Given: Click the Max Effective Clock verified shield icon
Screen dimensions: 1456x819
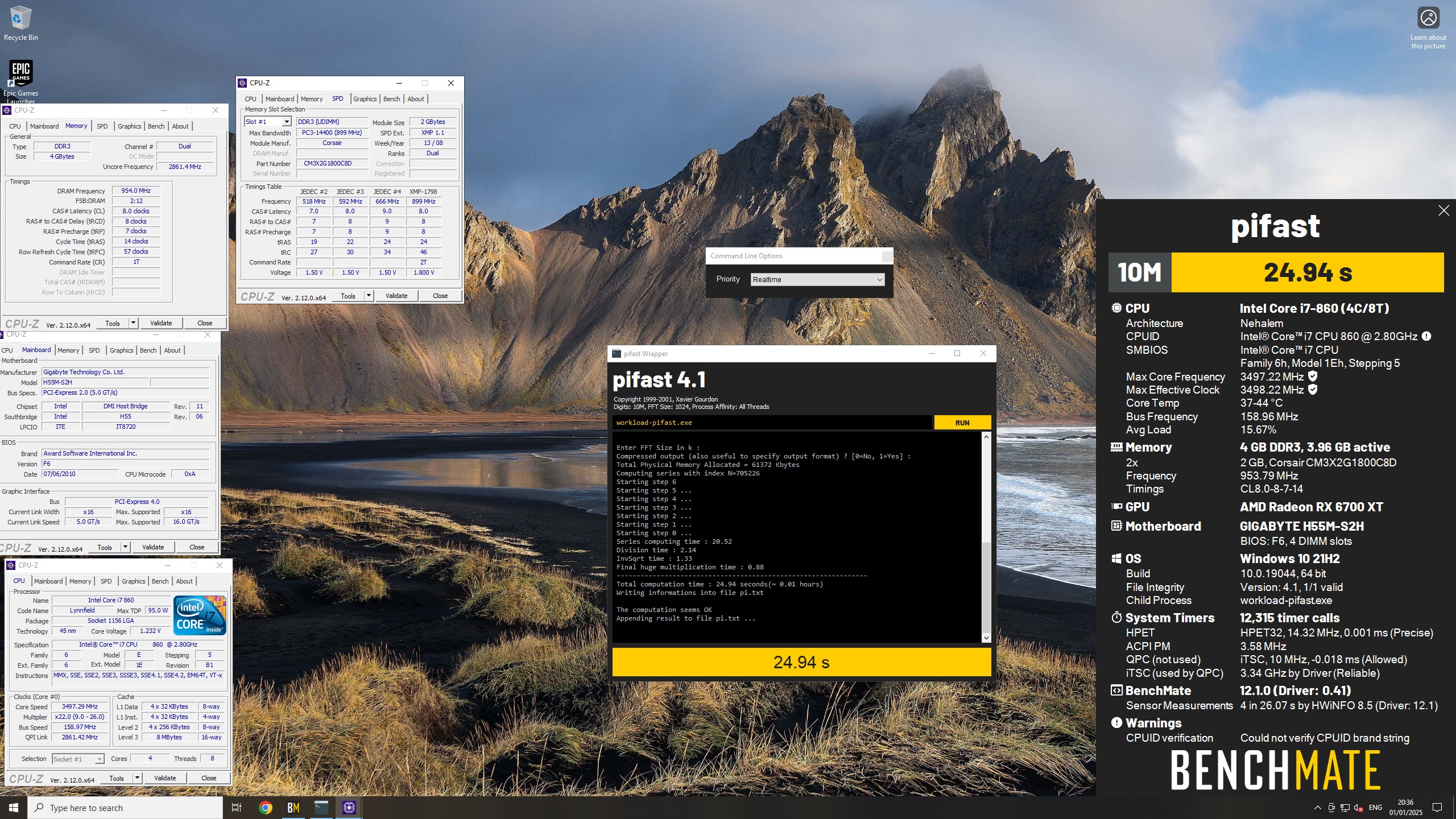Looking at the screenshot, I should click(x=1313, y=390).
